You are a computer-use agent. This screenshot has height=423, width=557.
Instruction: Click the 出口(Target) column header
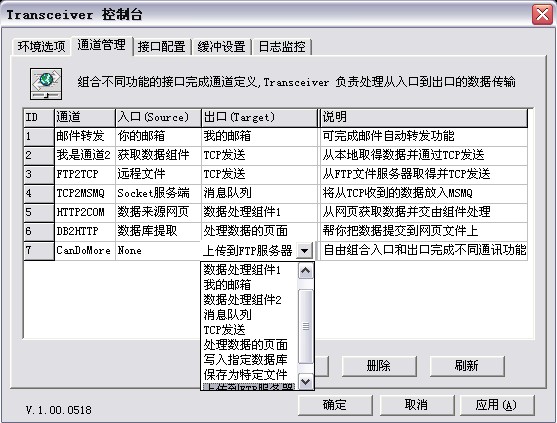click(259, 118)
